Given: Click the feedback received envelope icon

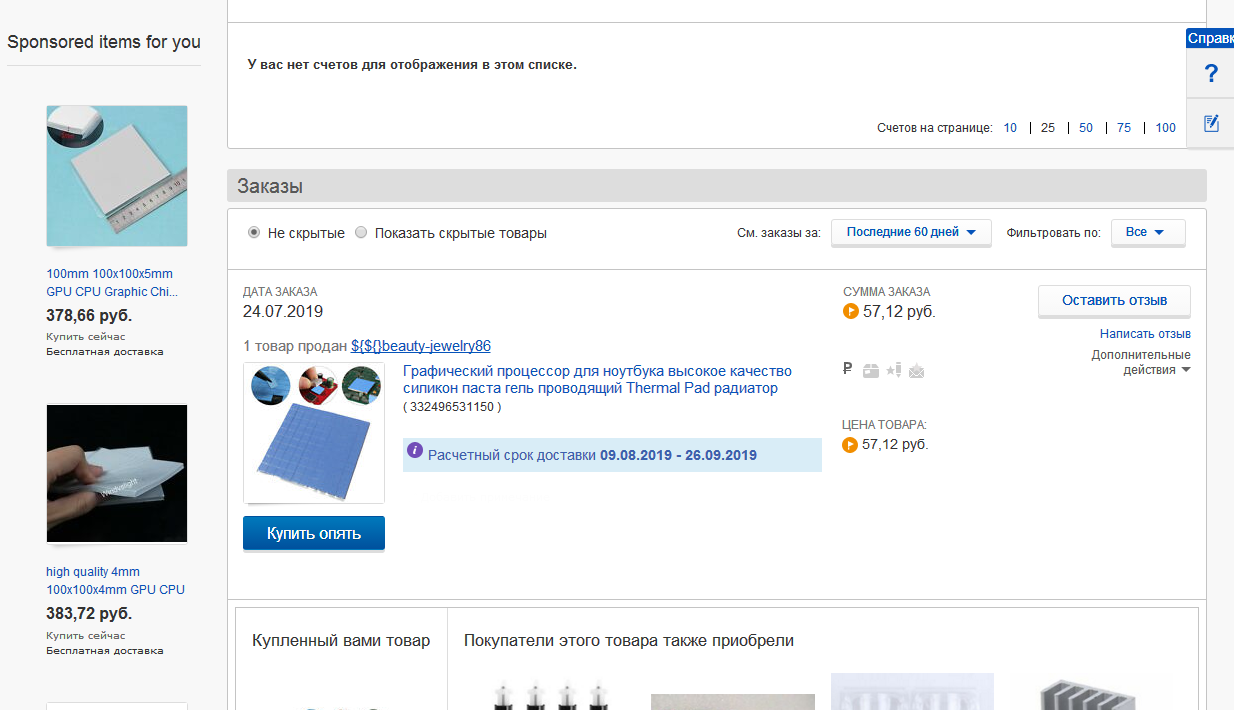Looking at the screenshot, I should click(917, 370).
